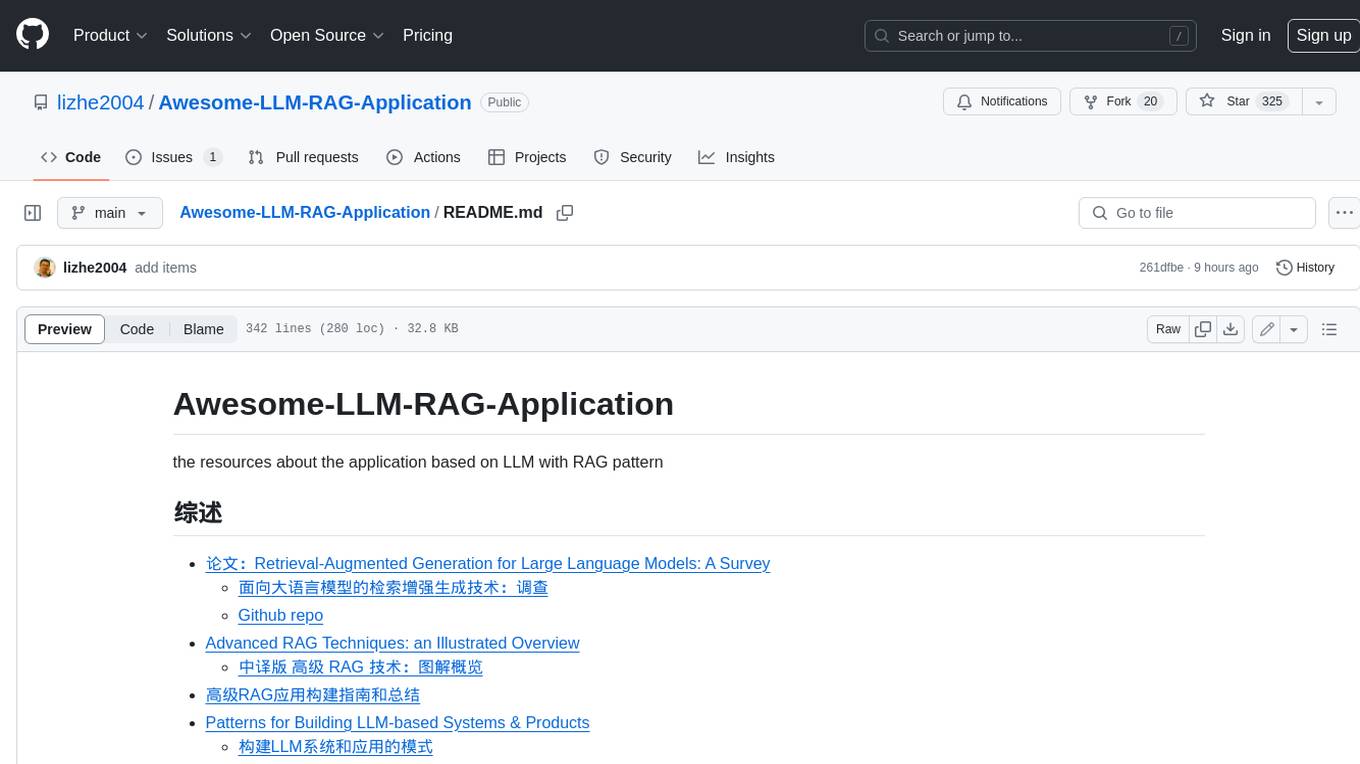Click the Notifications bell button
The width and height of the screenshot is (1360, 764).
1002,102
